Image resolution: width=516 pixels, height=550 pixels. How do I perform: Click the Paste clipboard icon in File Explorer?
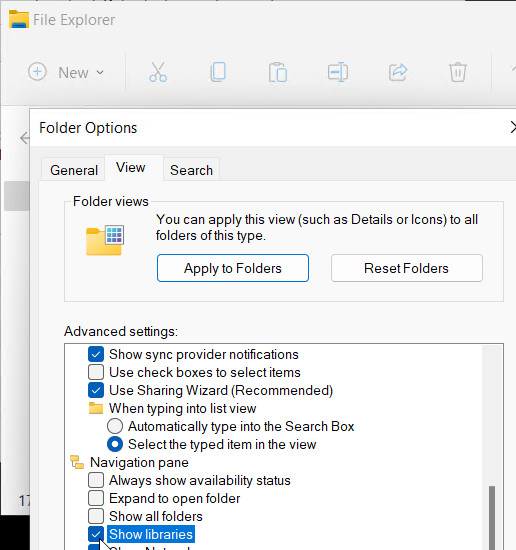[x=278, y=72]
